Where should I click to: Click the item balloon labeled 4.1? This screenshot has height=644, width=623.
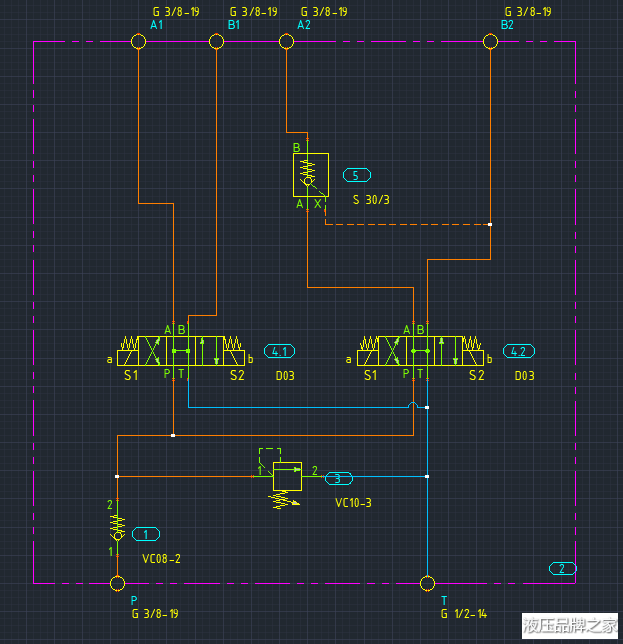coord(278,351)
